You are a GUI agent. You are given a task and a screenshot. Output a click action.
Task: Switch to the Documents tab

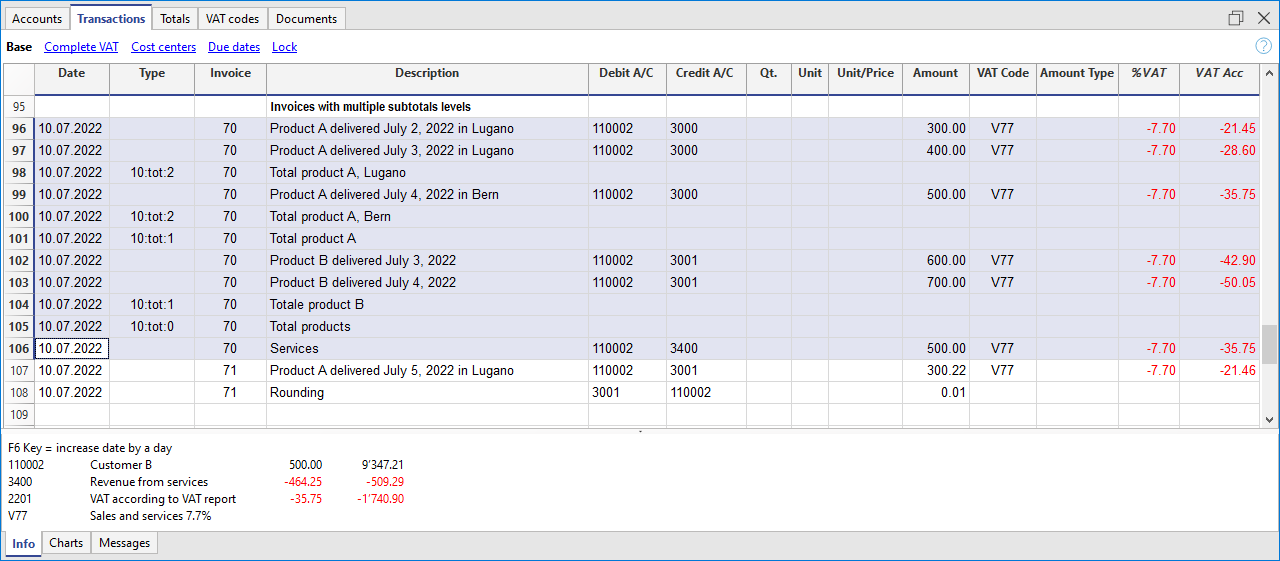pos(307,18)
